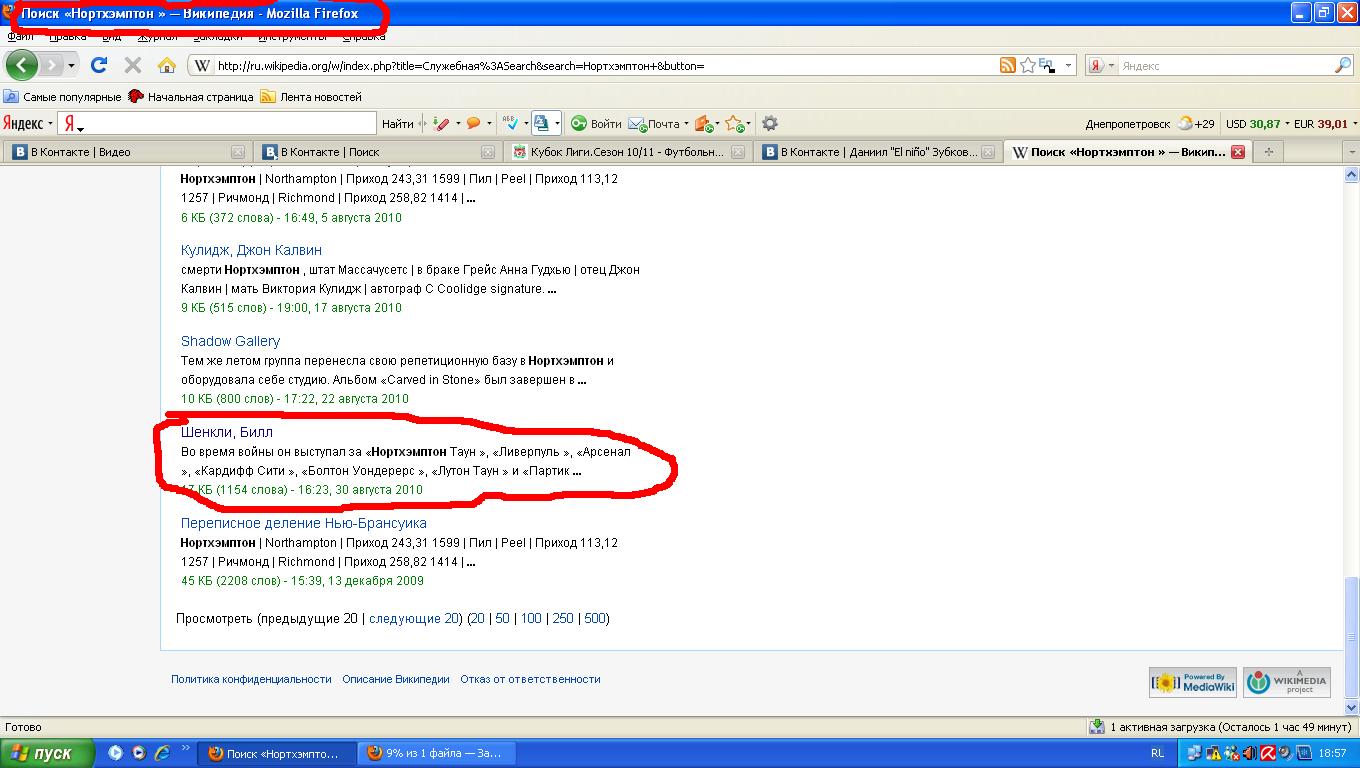Choose search engine via Yandex icon dropdown

1101,66
